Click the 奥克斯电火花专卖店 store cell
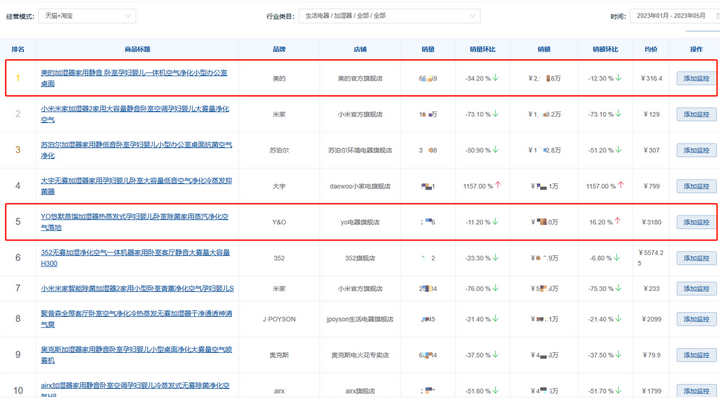 (x=360, y=355)
